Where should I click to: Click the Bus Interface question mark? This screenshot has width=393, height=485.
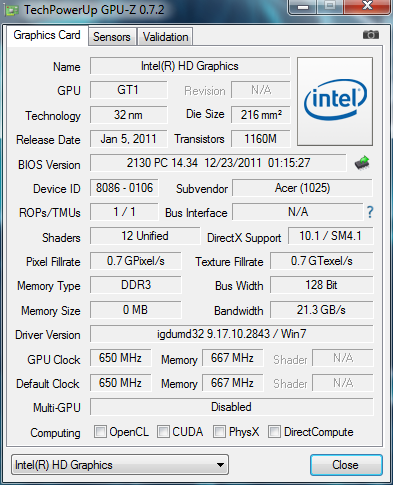[x=370, y=212]
